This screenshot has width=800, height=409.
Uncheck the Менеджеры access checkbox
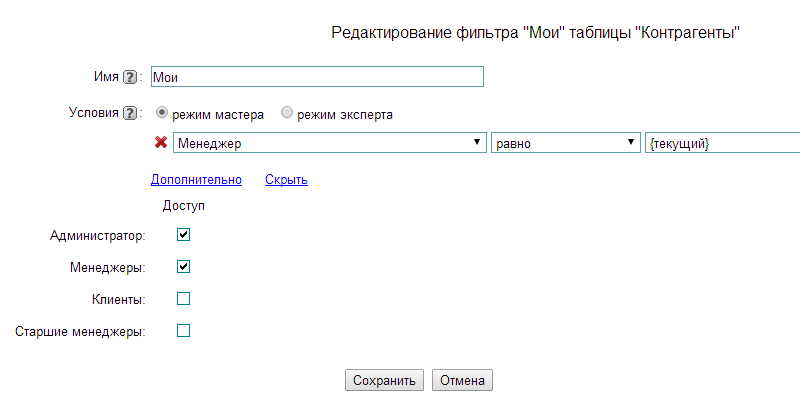[183, 266]
